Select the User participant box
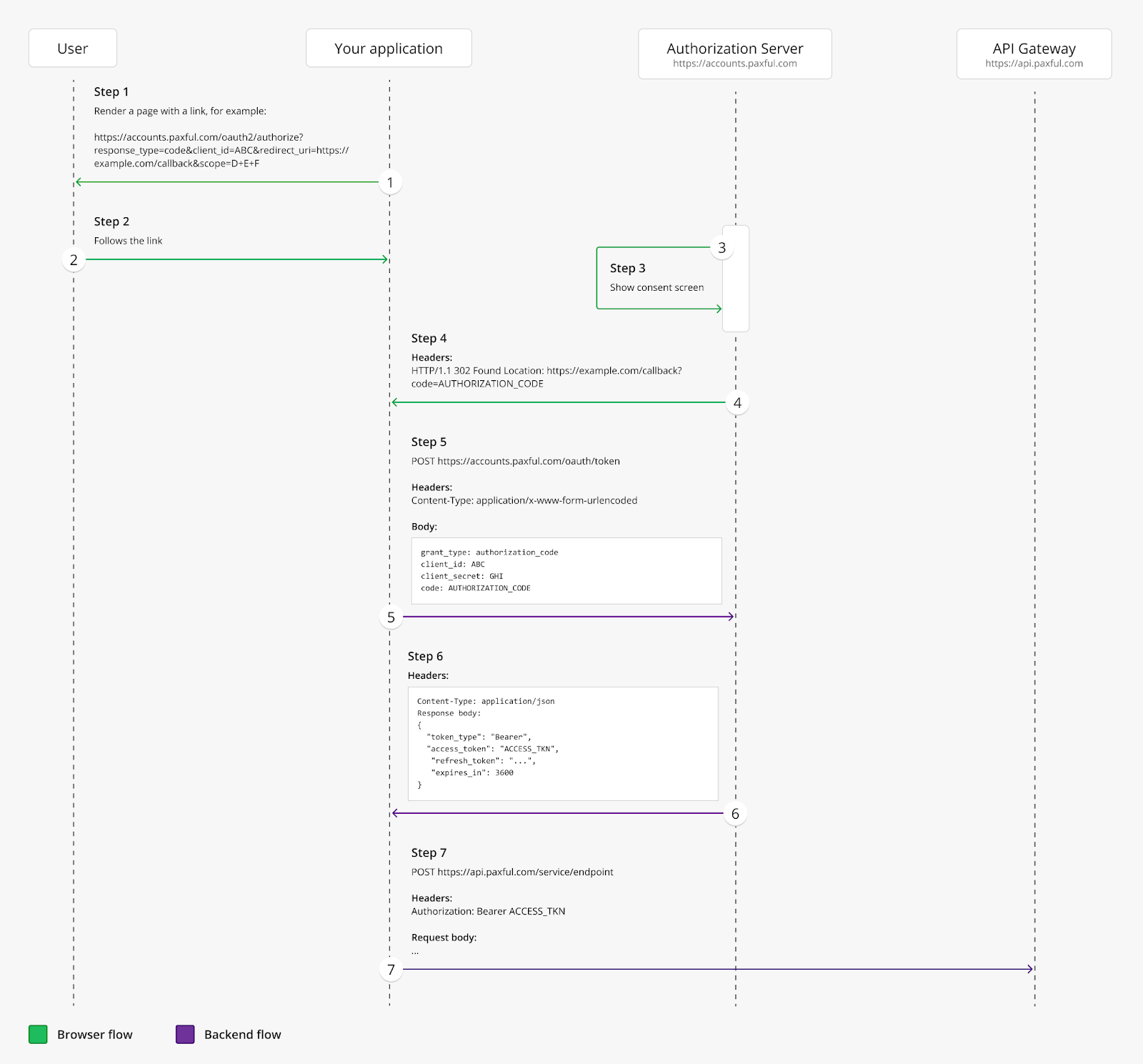The height and width of the screenshot is (1064, 1143). [x=73, y=48]
